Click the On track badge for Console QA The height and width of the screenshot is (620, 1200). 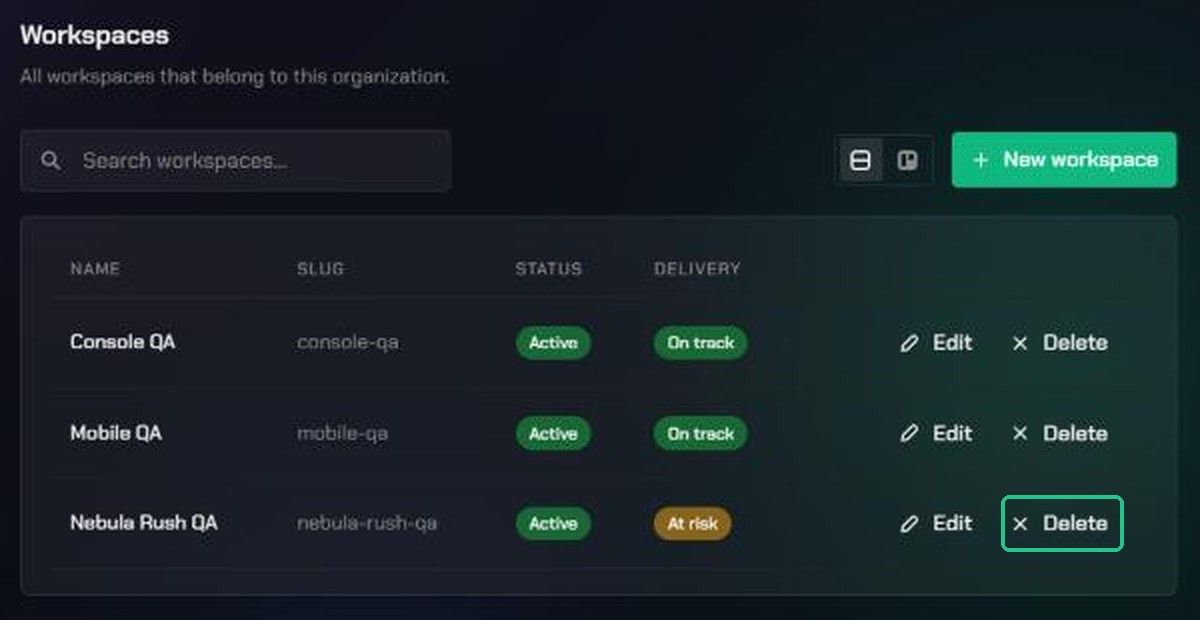pyautogui.click(x=700, y=343)
